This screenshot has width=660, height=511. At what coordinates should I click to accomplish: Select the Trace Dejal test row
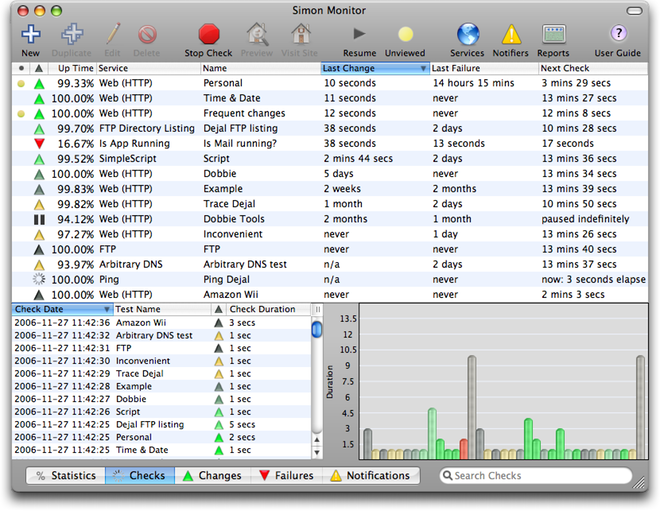(330, 204)
